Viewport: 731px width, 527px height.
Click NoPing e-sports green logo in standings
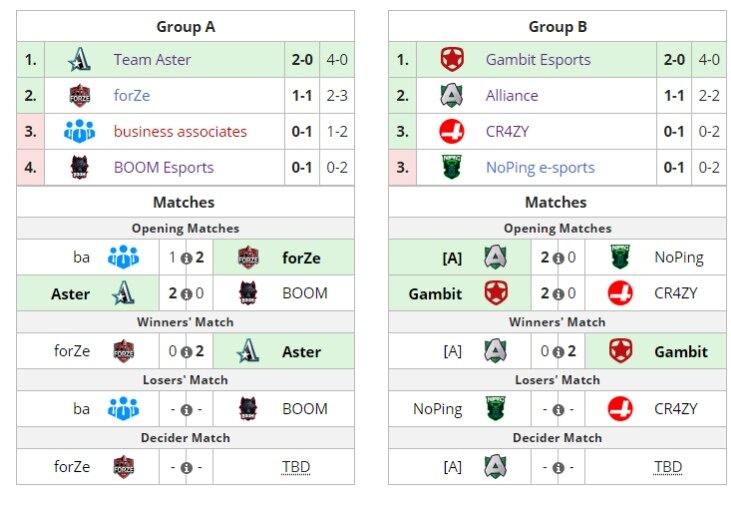coord(452,167)
